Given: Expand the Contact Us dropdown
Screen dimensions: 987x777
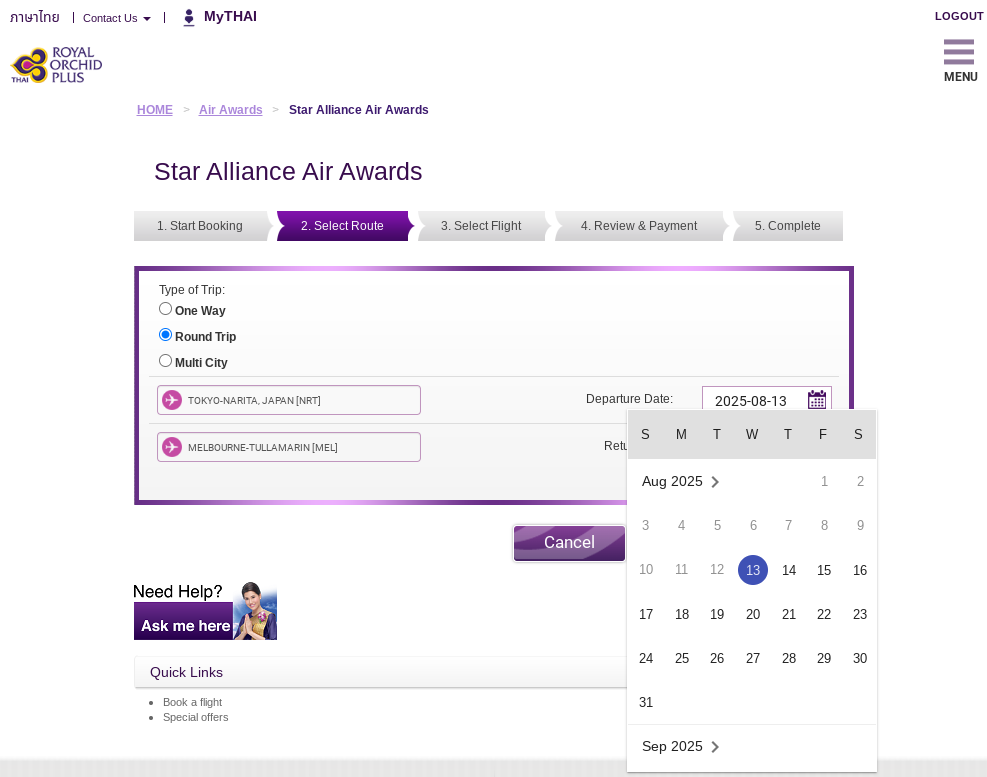Looking at the screenshot, I should (x=116, y=18).
